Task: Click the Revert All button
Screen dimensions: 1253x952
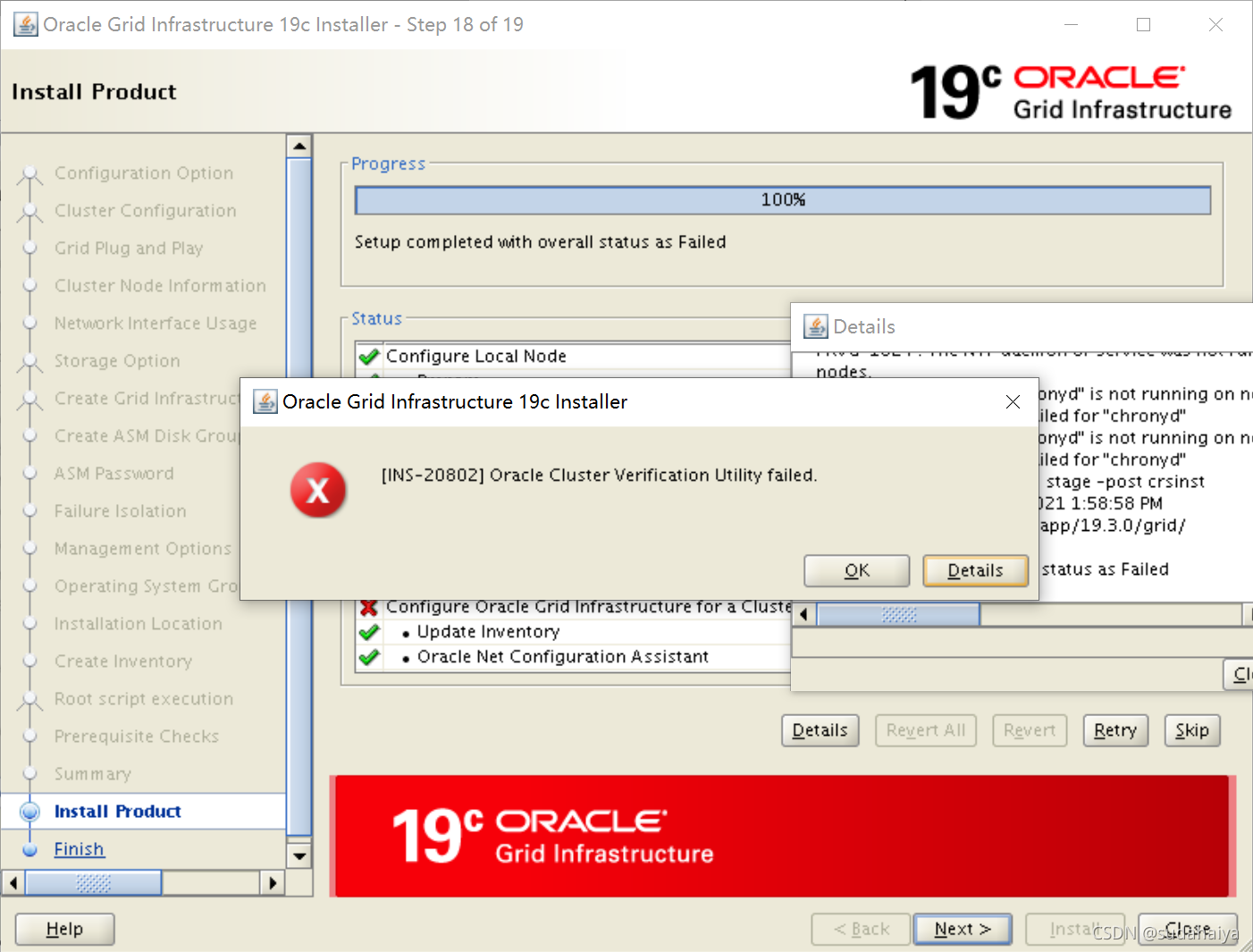Action: pyautogui.click(x=926, y=730)
